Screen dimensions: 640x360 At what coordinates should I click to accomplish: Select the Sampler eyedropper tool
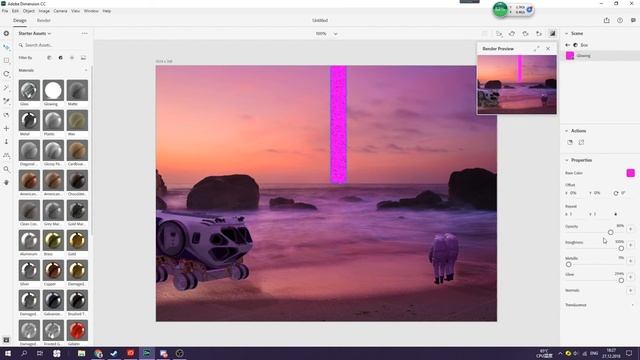[6, 101]
